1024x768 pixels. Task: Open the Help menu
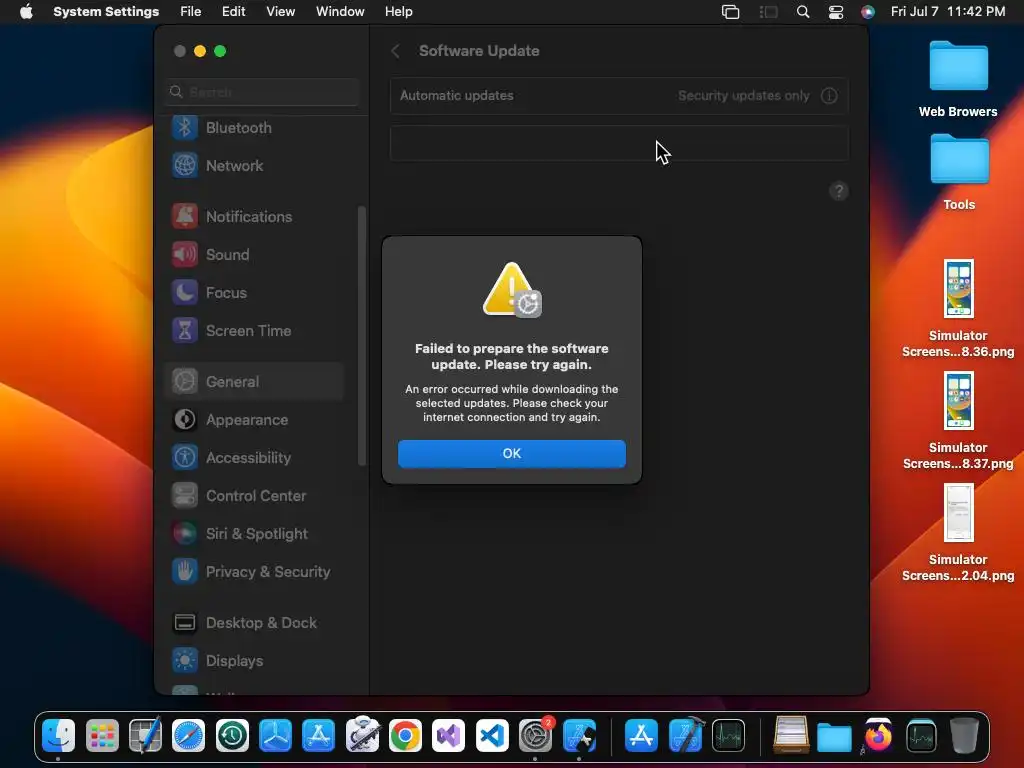pyautogui.click(x=398, y=12)
